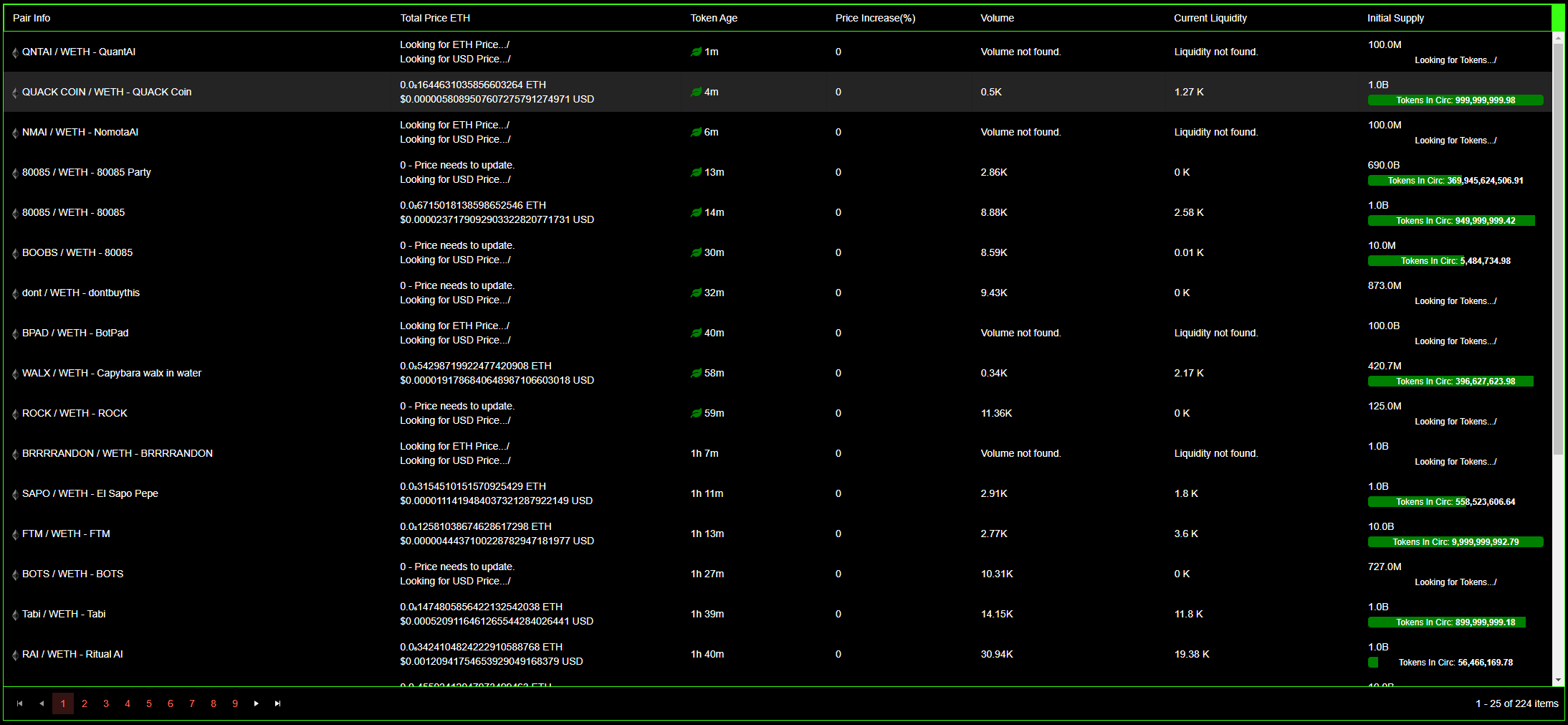Sort by Current Liquidity column header

point(1210,18)
